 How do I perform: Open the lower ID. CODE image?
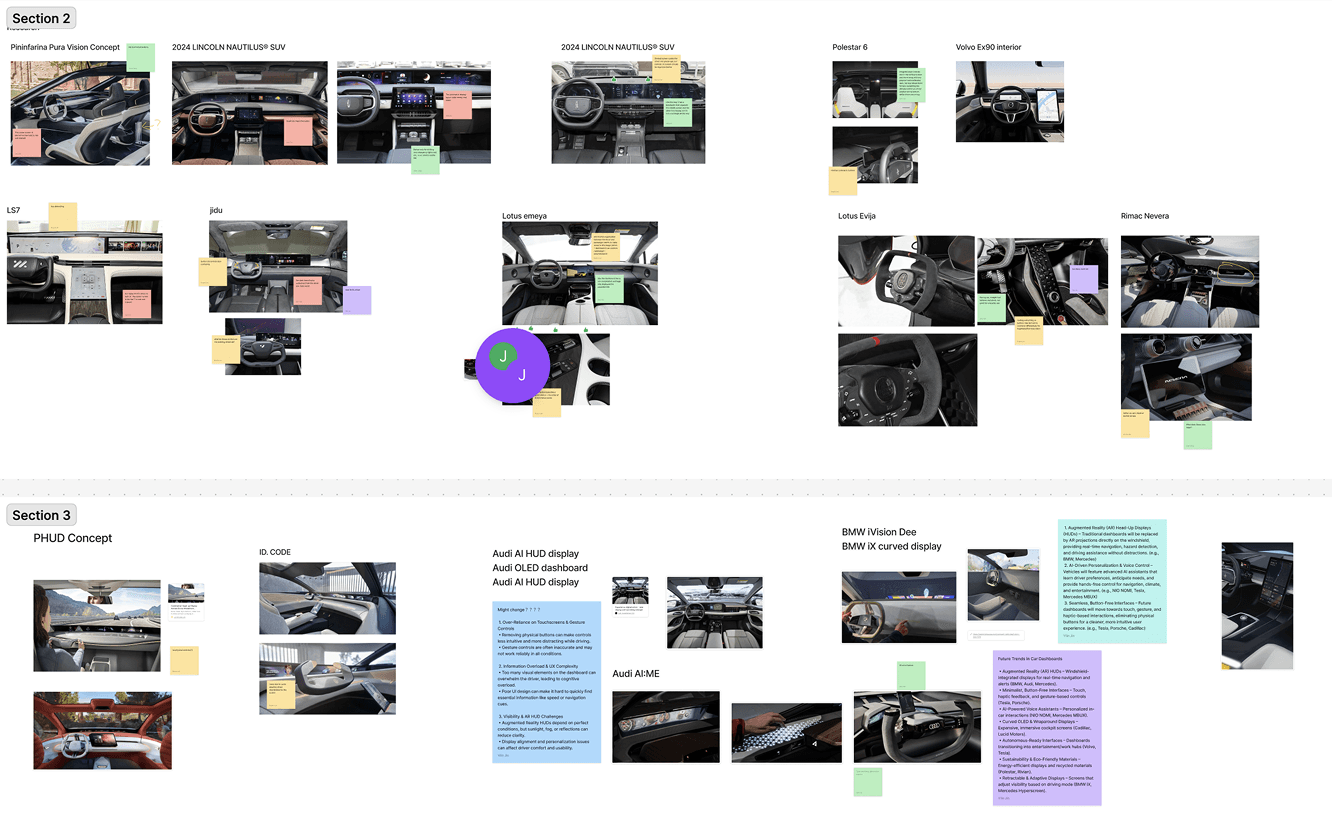point(327,678)
